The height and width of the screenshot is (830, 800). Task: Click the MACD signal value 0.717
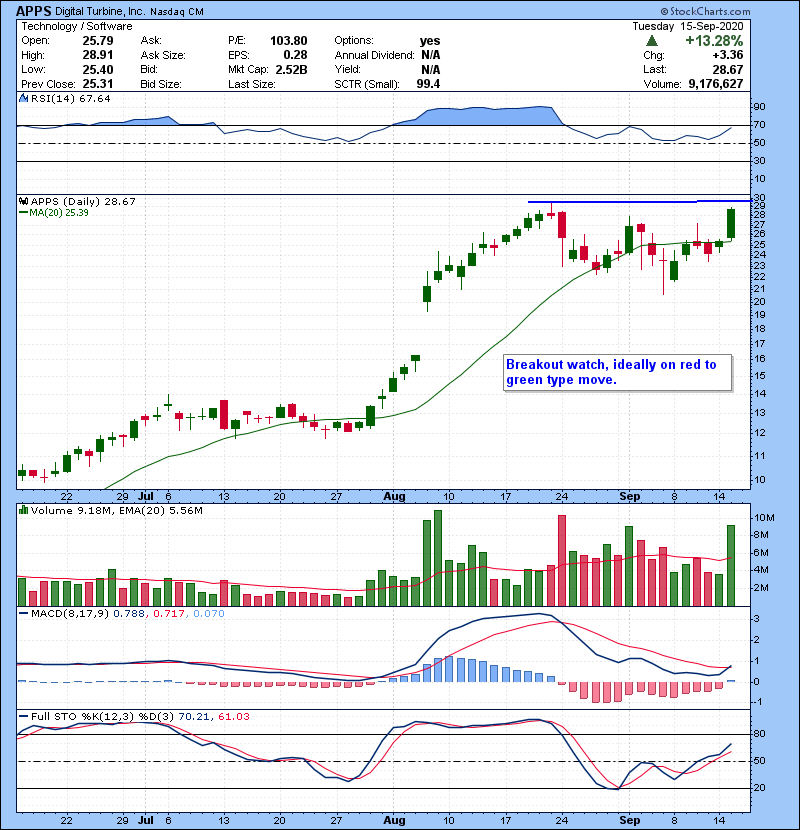tap(169, 614)
